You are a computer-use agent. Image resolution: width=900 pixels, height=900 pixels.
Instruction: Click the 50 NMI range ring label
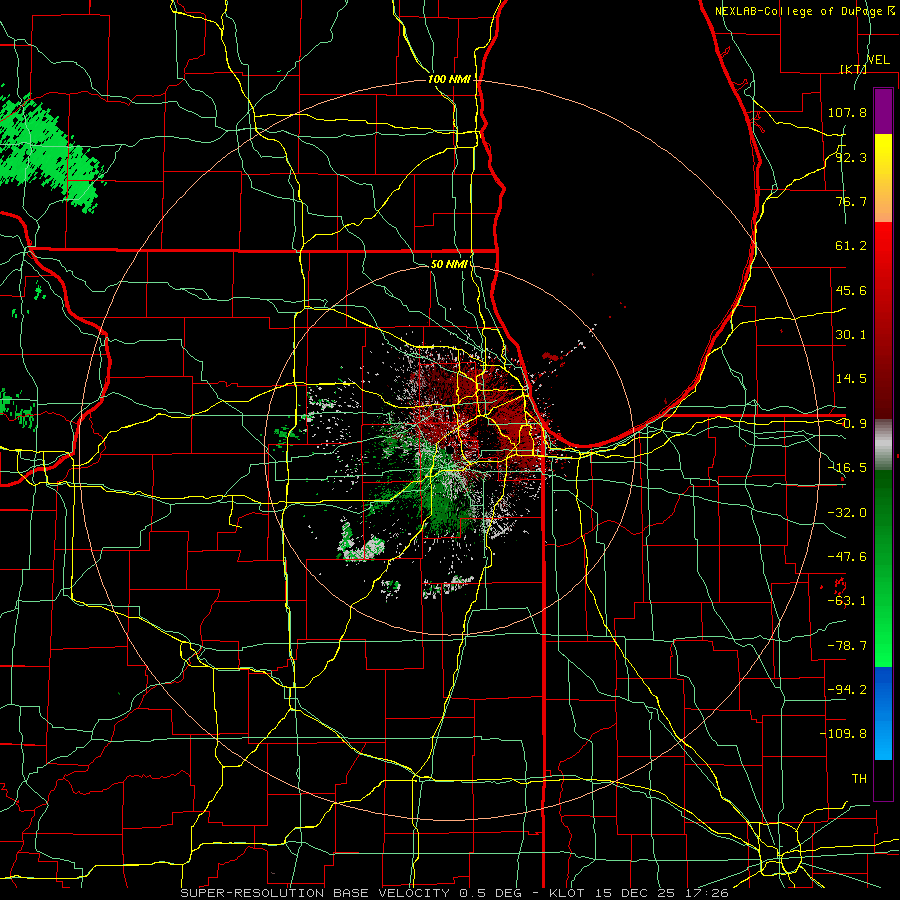(449, 265)
